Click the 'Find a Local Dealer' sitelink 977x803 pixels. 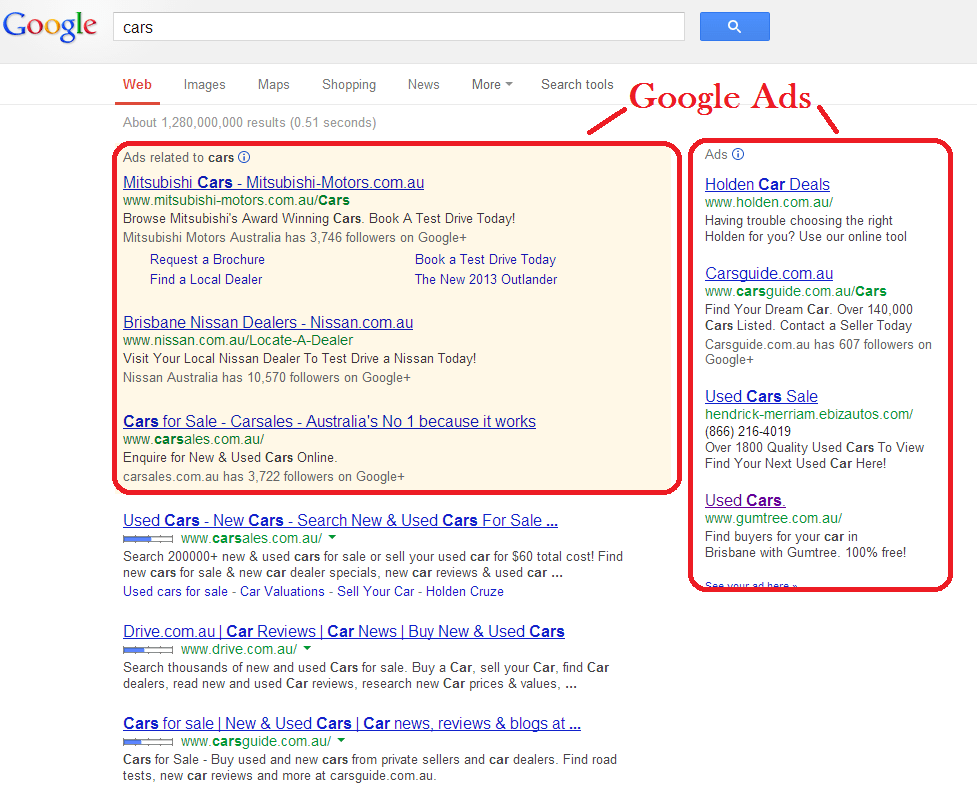[x=206, y=279]
